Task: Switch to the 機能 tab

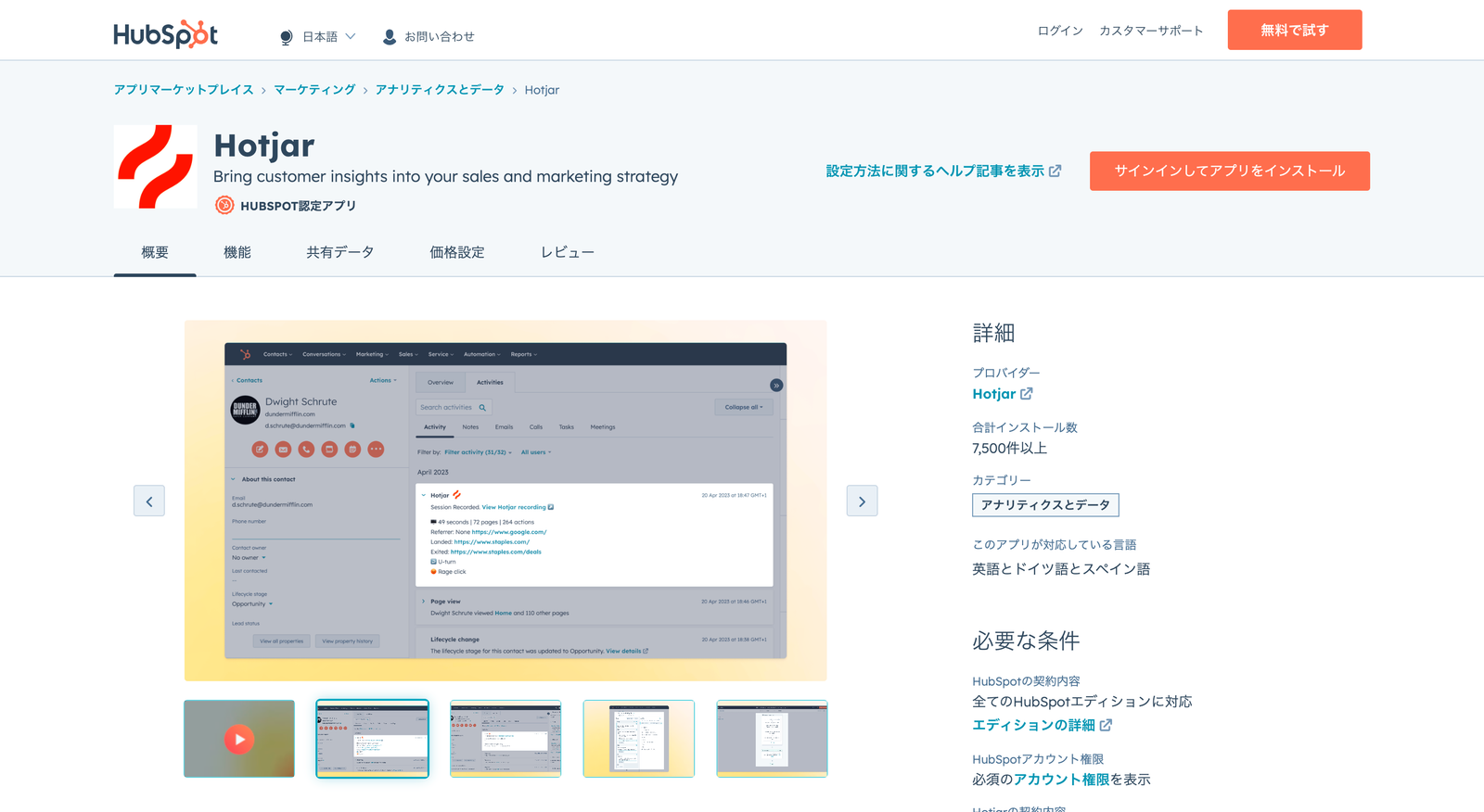Action: pyautogui.click(x=237, y=252)
